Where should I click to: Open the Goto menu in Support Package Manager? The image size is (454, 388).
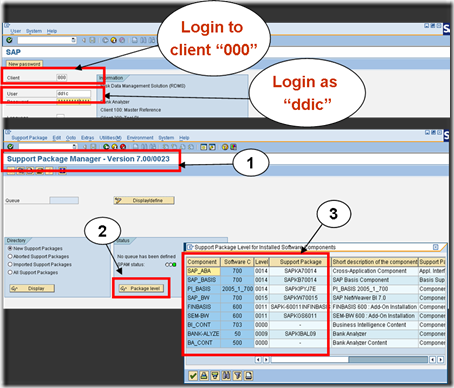coord(71,138)
